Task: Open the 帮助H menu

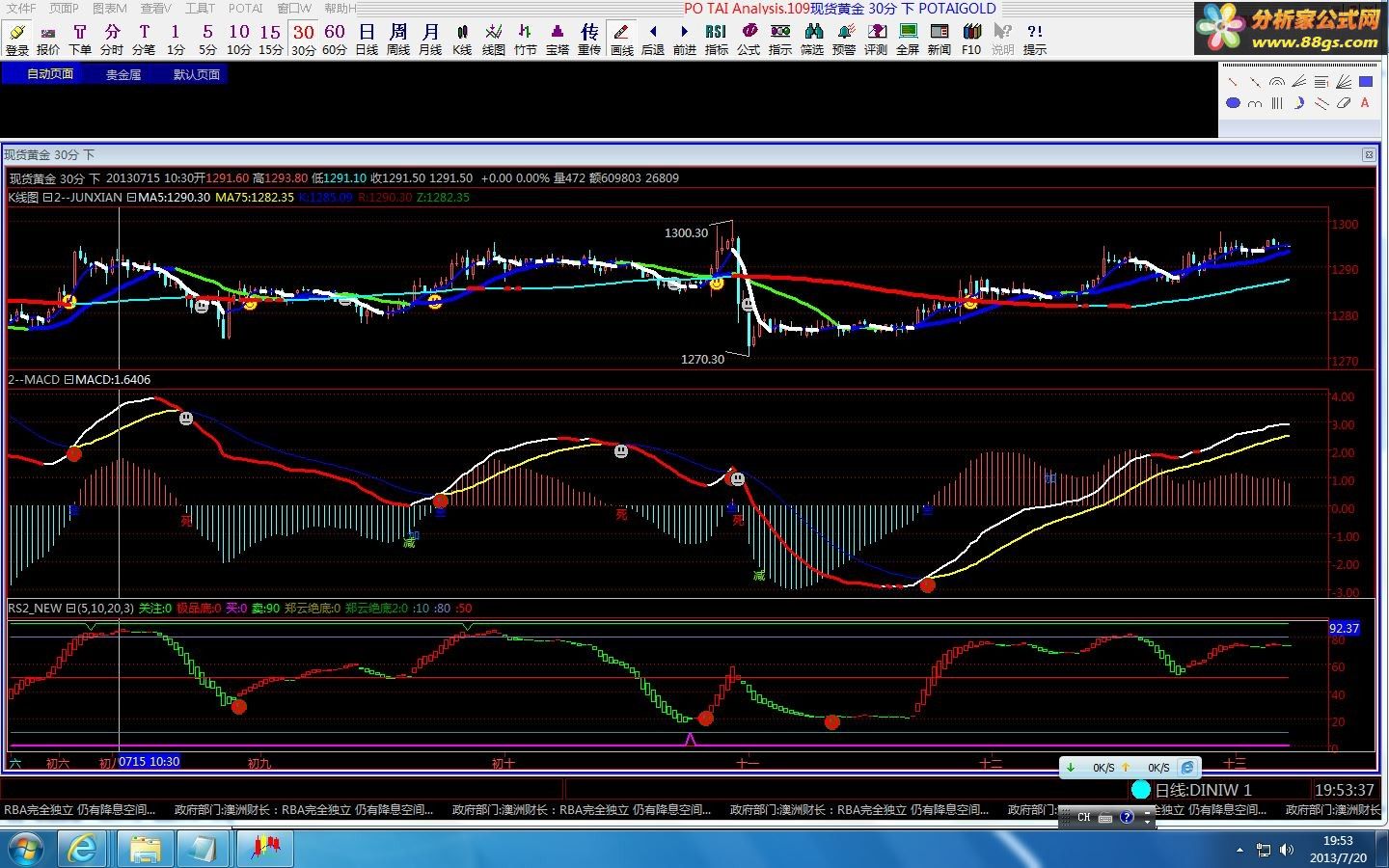Action: 340,9
